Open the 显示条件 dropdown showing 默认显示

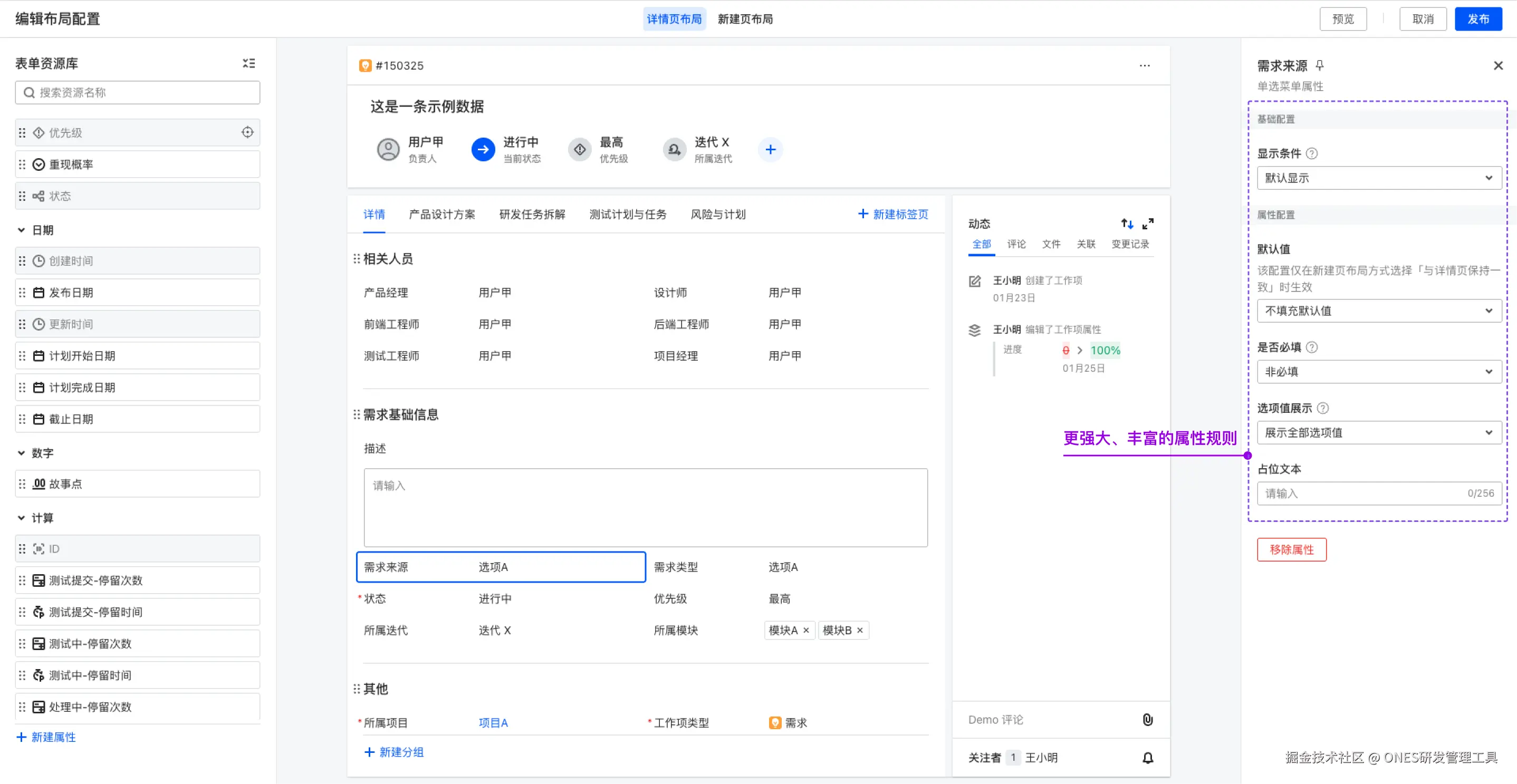coord(1378,178)
